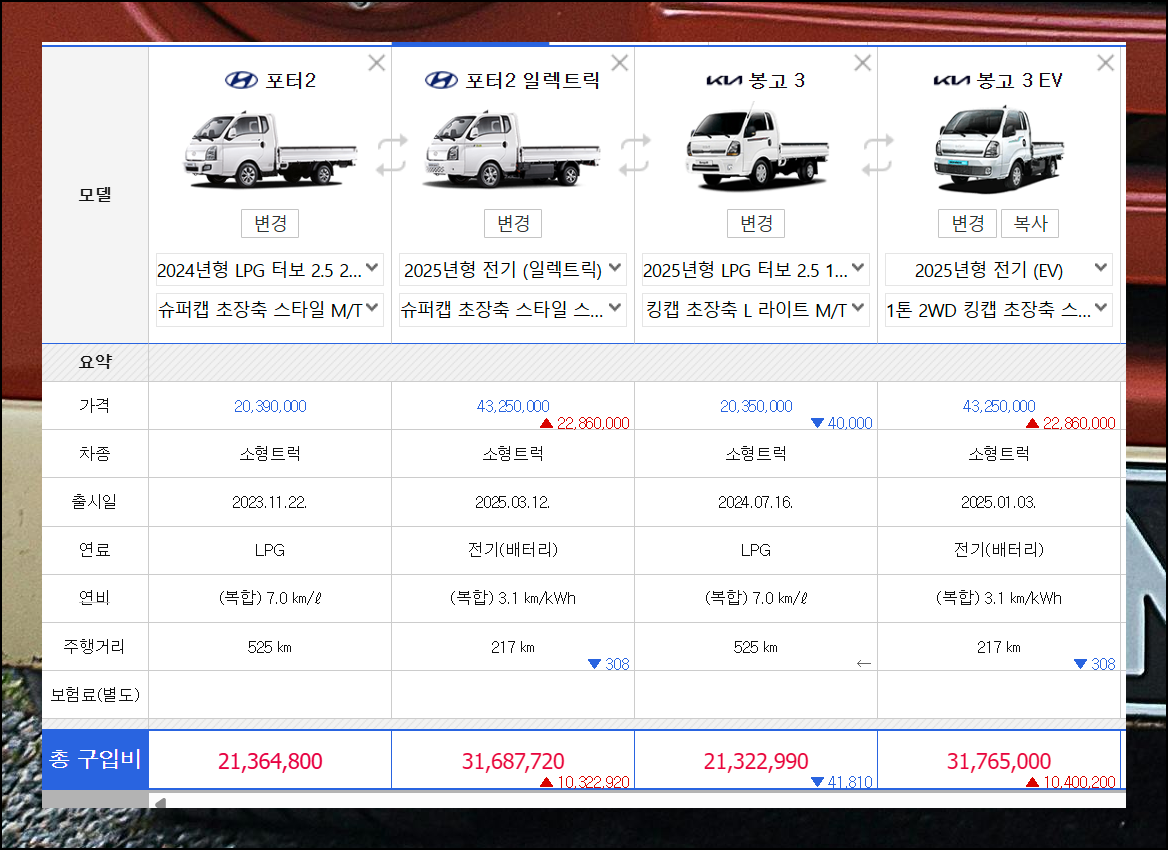Open the 2025년형 전기 (EV) dropdown
The height and width of the screenshot is (850, 1168).
[x=998, y=270]
